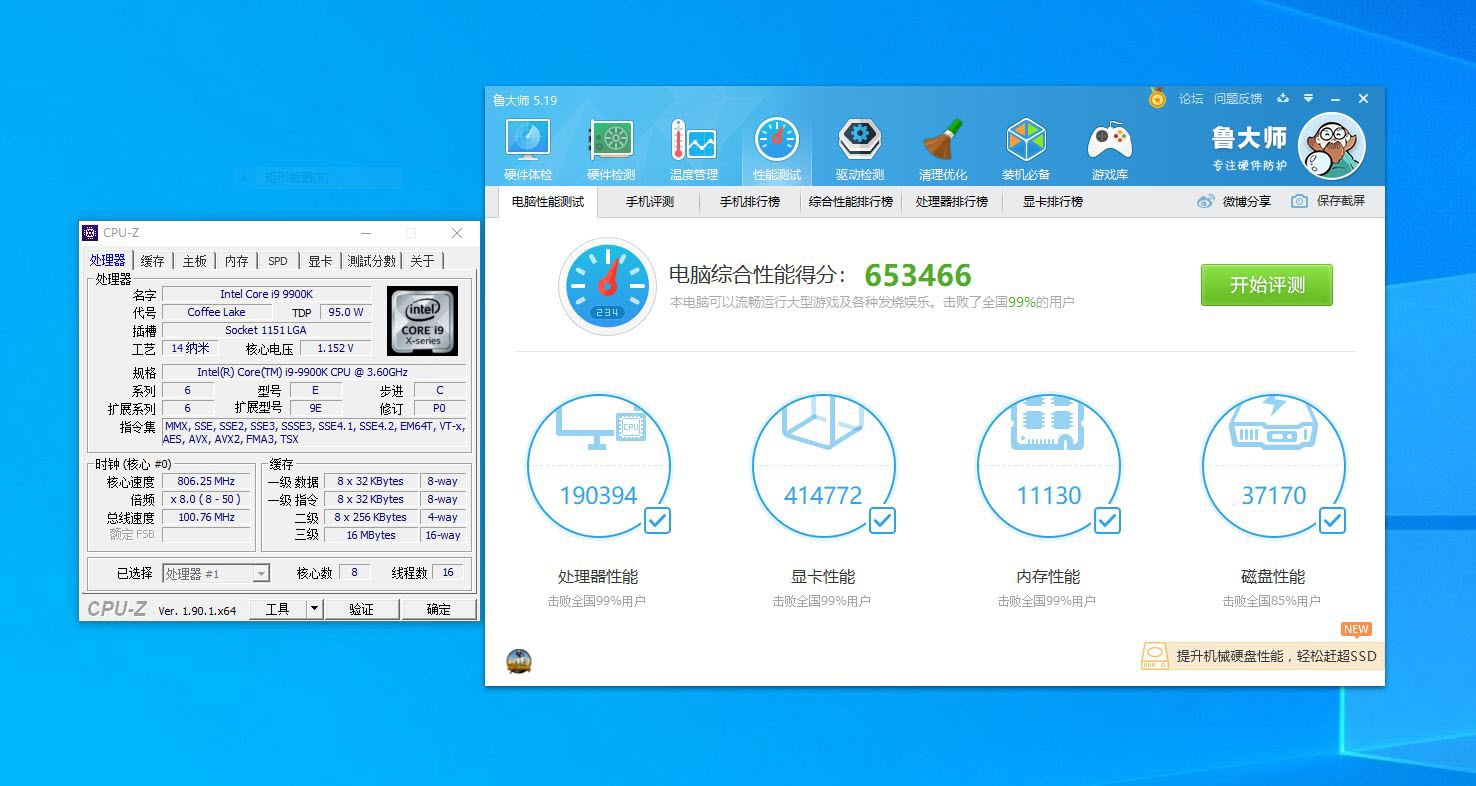Click the 验证 button in CPU-Z
Image resolution: width=1476 pixels, height=786 pixels.
(361, 609)
